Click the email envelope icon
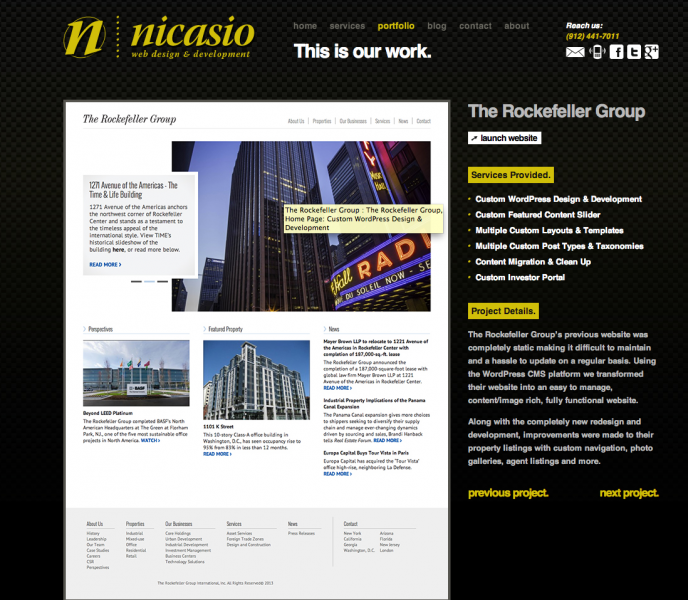This screenshot has width=688, height=600. coord(574,52)
